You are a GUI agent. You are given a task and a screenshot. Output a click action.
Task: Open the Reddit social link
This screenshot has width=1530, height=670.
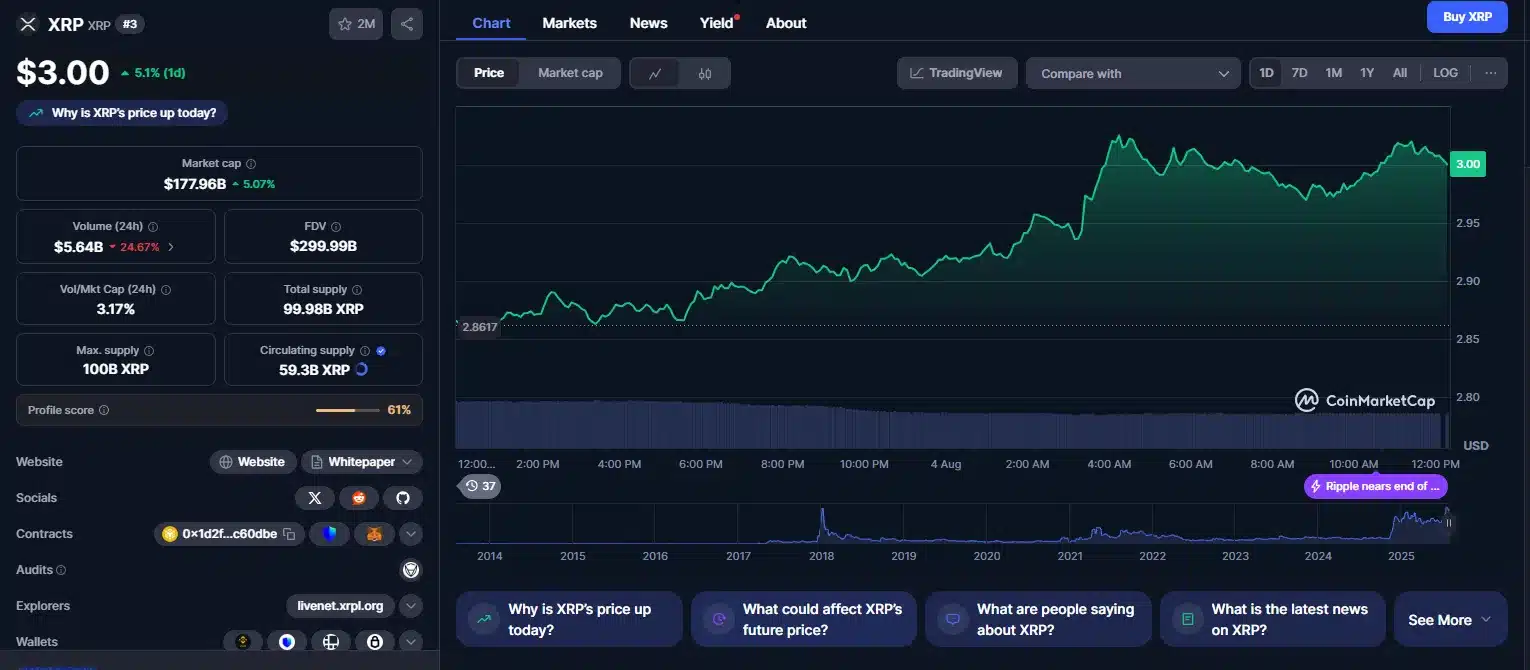coord(359,498)
